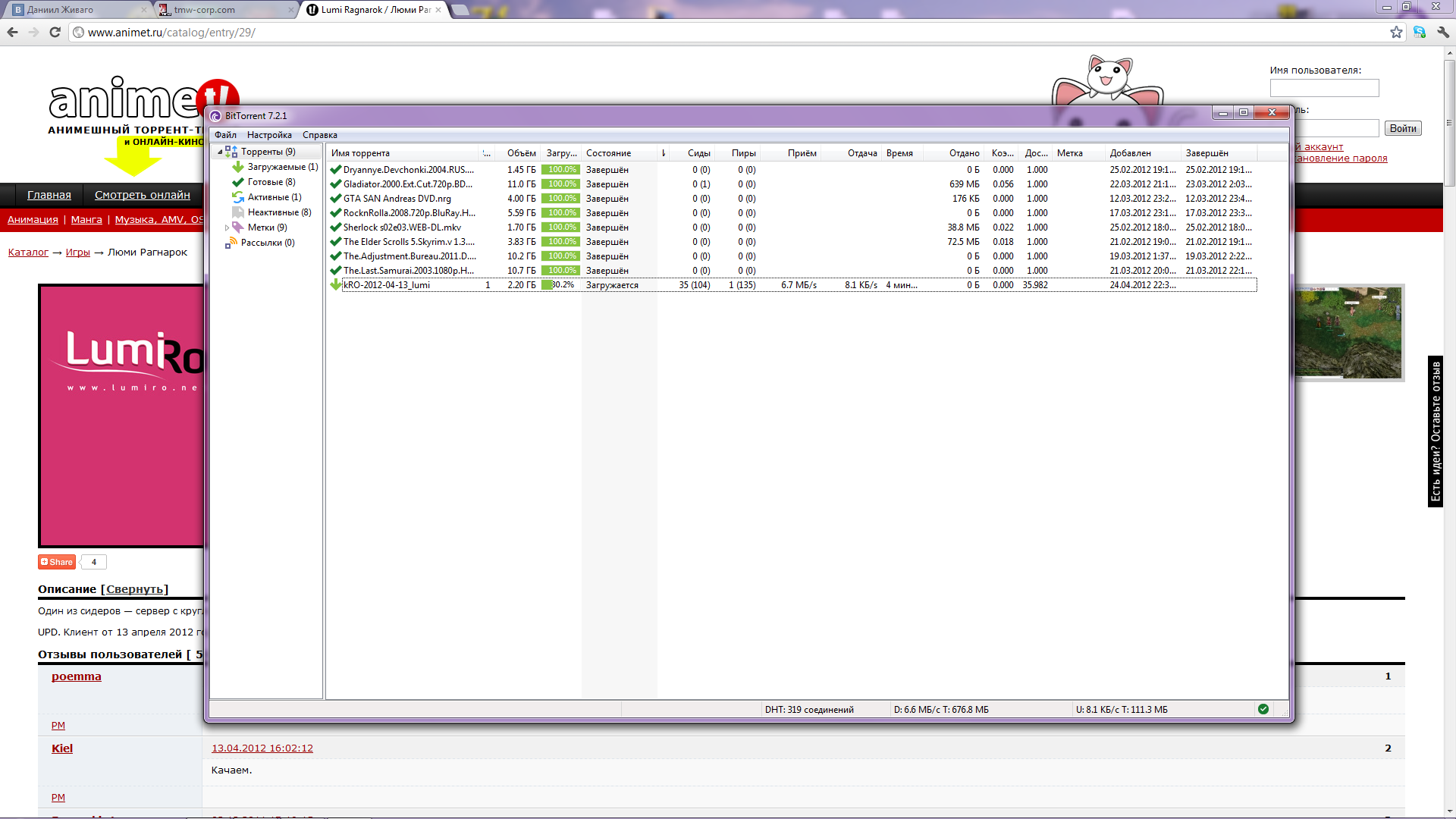Open the Игры breadcrumb link
1456x819 pixels.
tap(78, 253)
